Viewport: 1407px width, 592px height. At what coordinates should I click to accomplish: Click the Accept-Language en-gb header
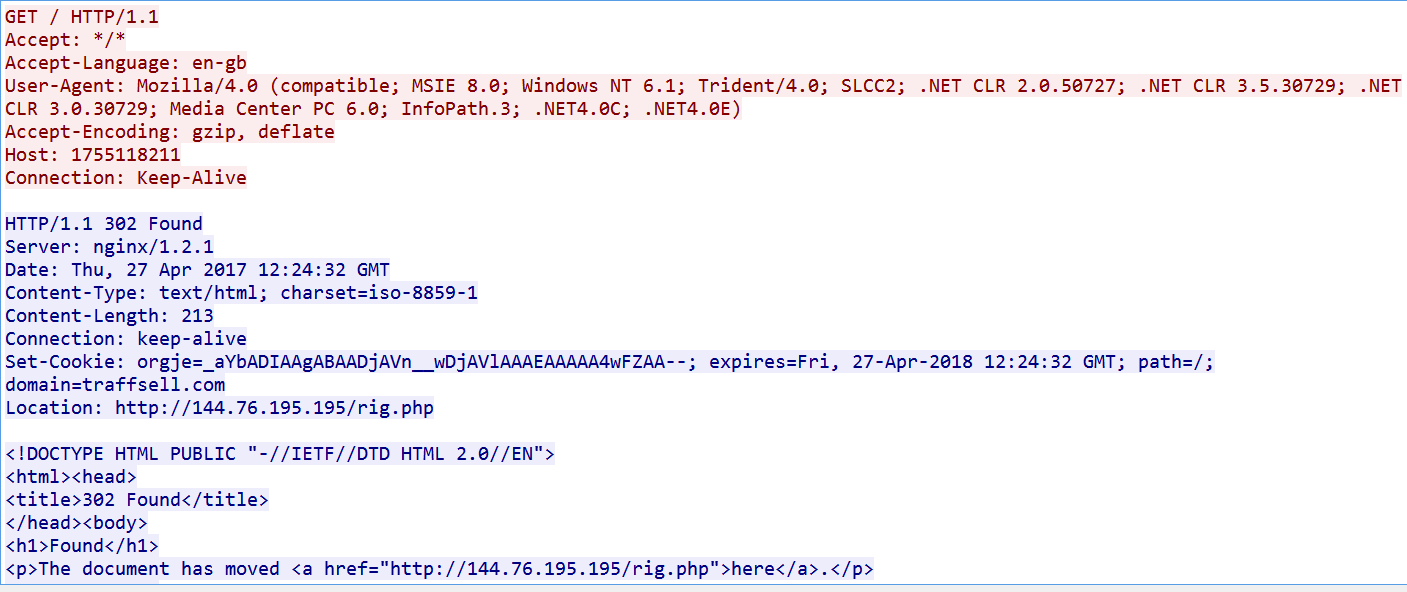pos(126,63)
